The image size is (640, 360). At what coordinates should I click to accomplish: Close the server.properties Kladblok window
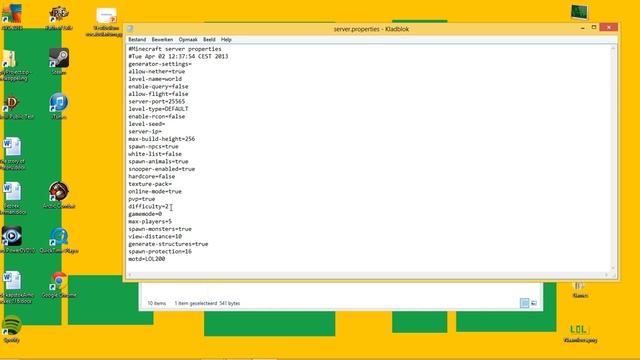pyautogui.click(x=609, y=27)
